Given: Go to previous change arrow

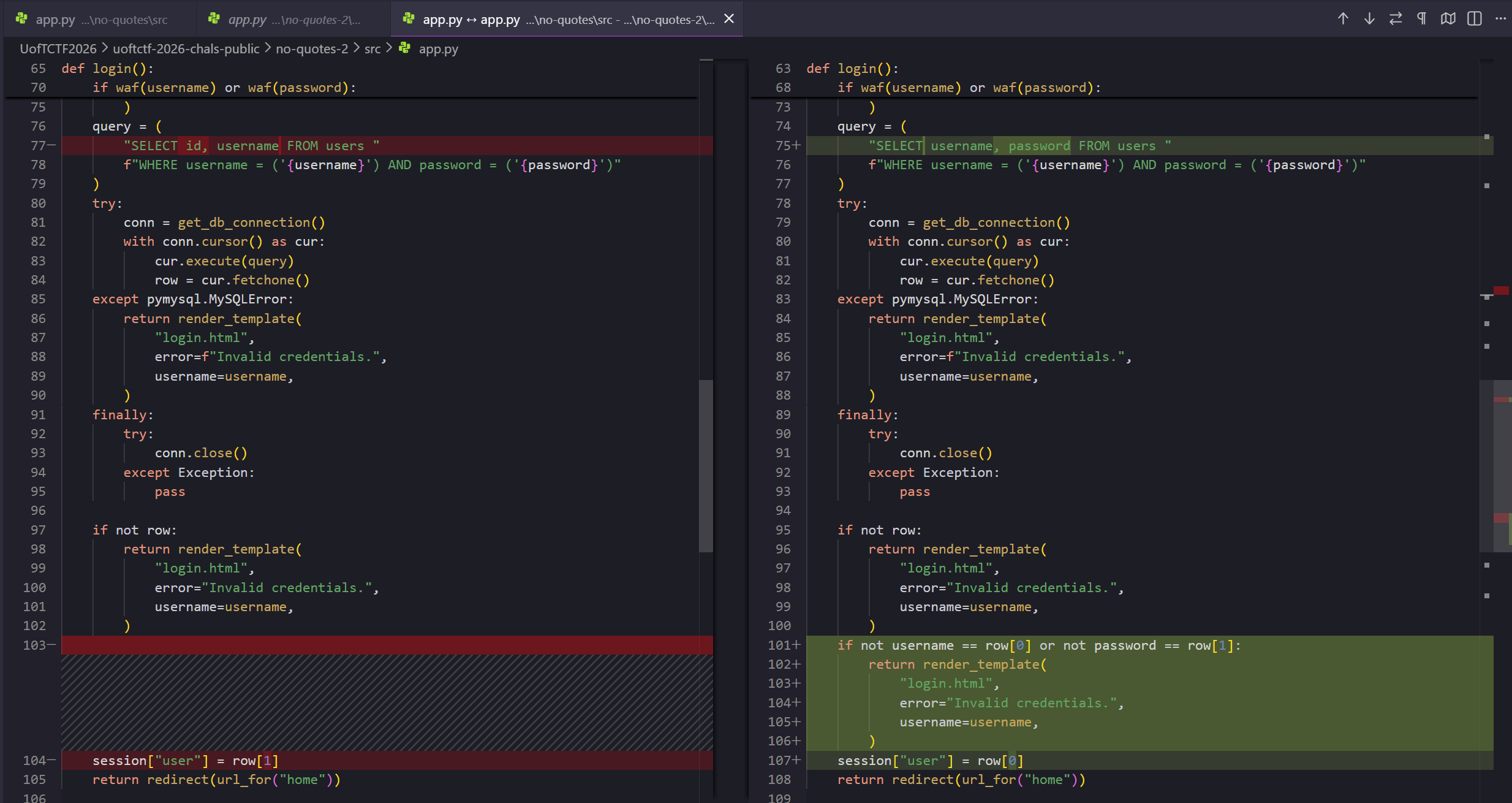Looking at the screenshot, I should [x=1343, y=19].
